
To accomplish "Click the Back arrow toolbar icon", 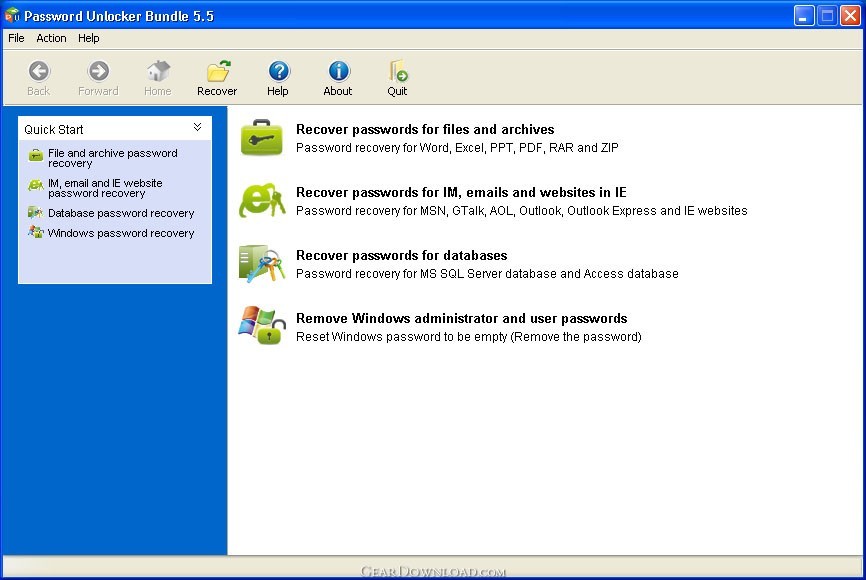I will [39, 71].
